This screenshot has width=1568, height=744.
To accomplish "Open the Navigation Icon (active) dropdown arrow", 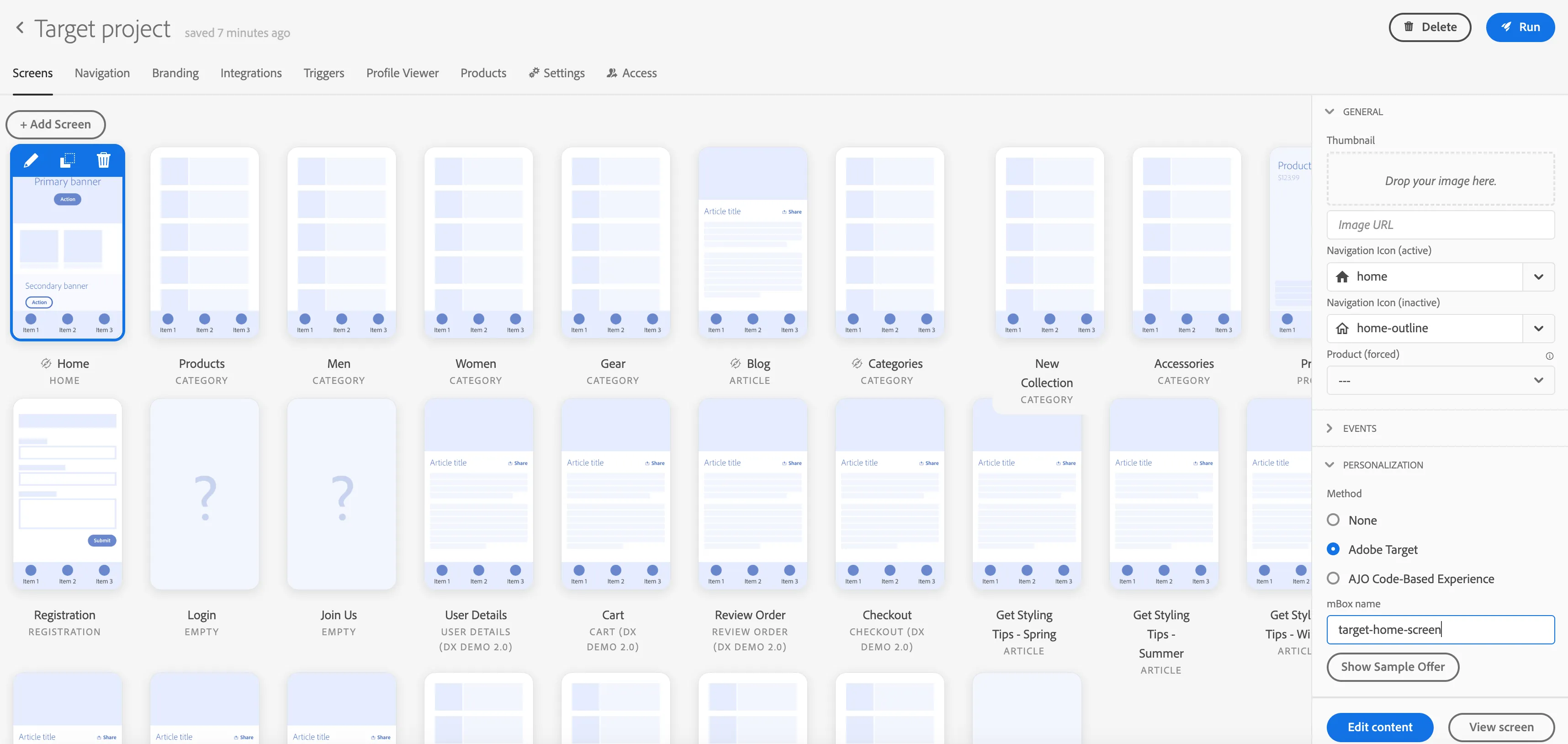I will click(x=1538, y=277).
